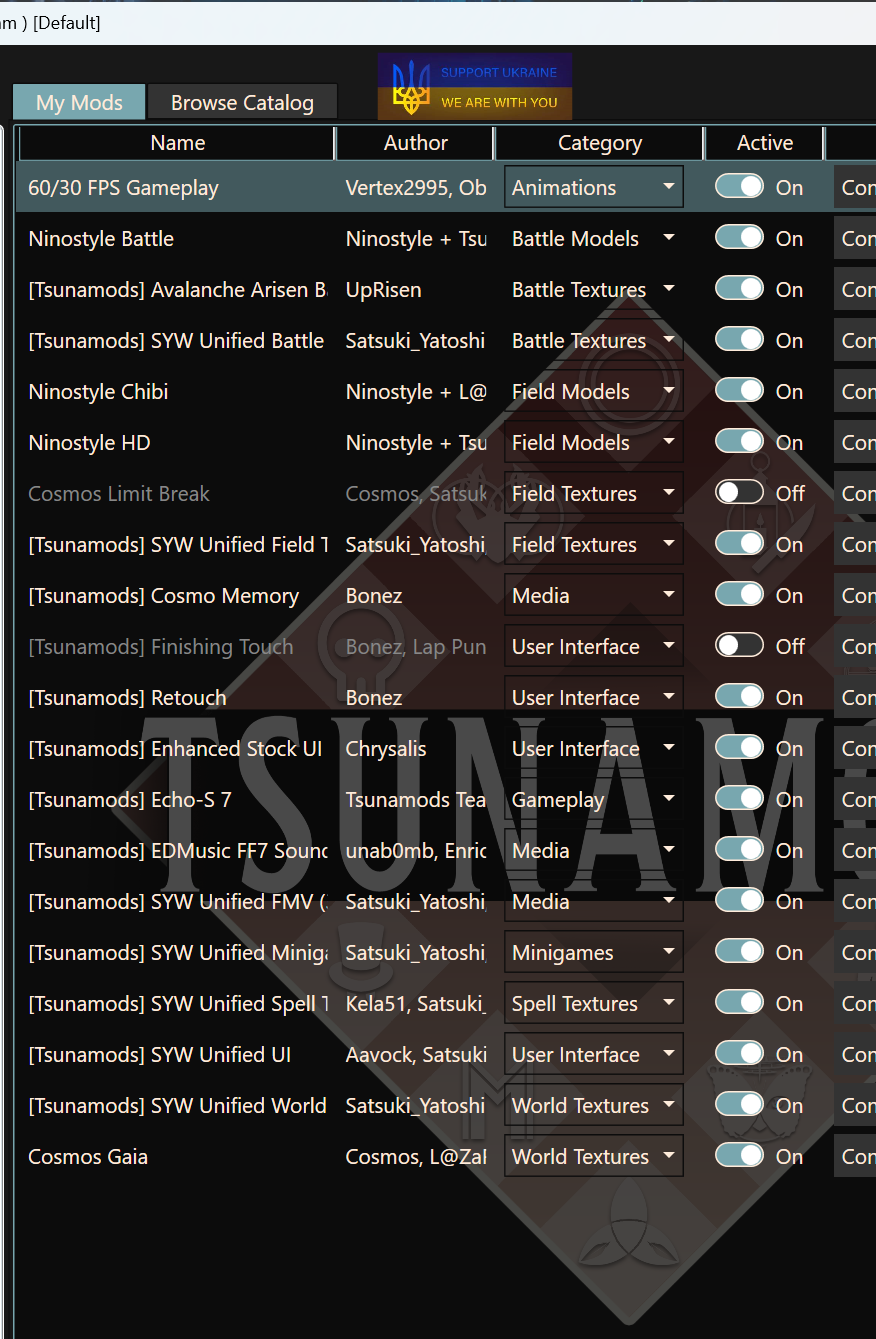This screenshot has height=1339, width=876.
Task: Open Configure button for Cosmos Gaia
Action: [x=855, y=1156]
